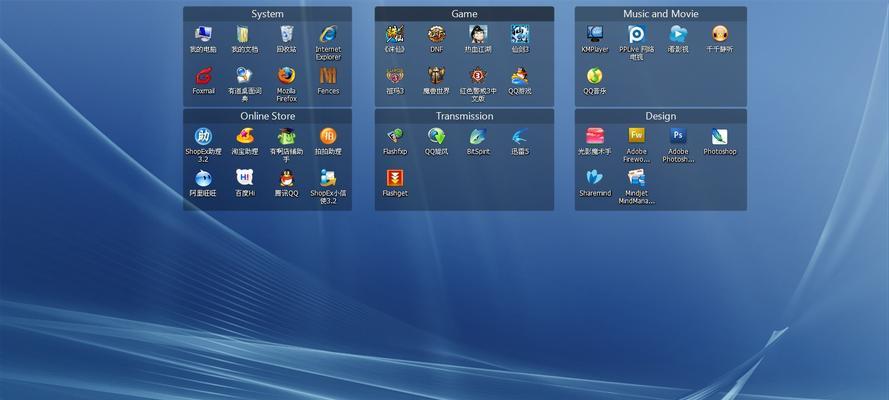Image resolution: width=889 pixels, height=400 pixels.
Task: Click the 千千静听 headphone icon
Action: pos(720,35)
